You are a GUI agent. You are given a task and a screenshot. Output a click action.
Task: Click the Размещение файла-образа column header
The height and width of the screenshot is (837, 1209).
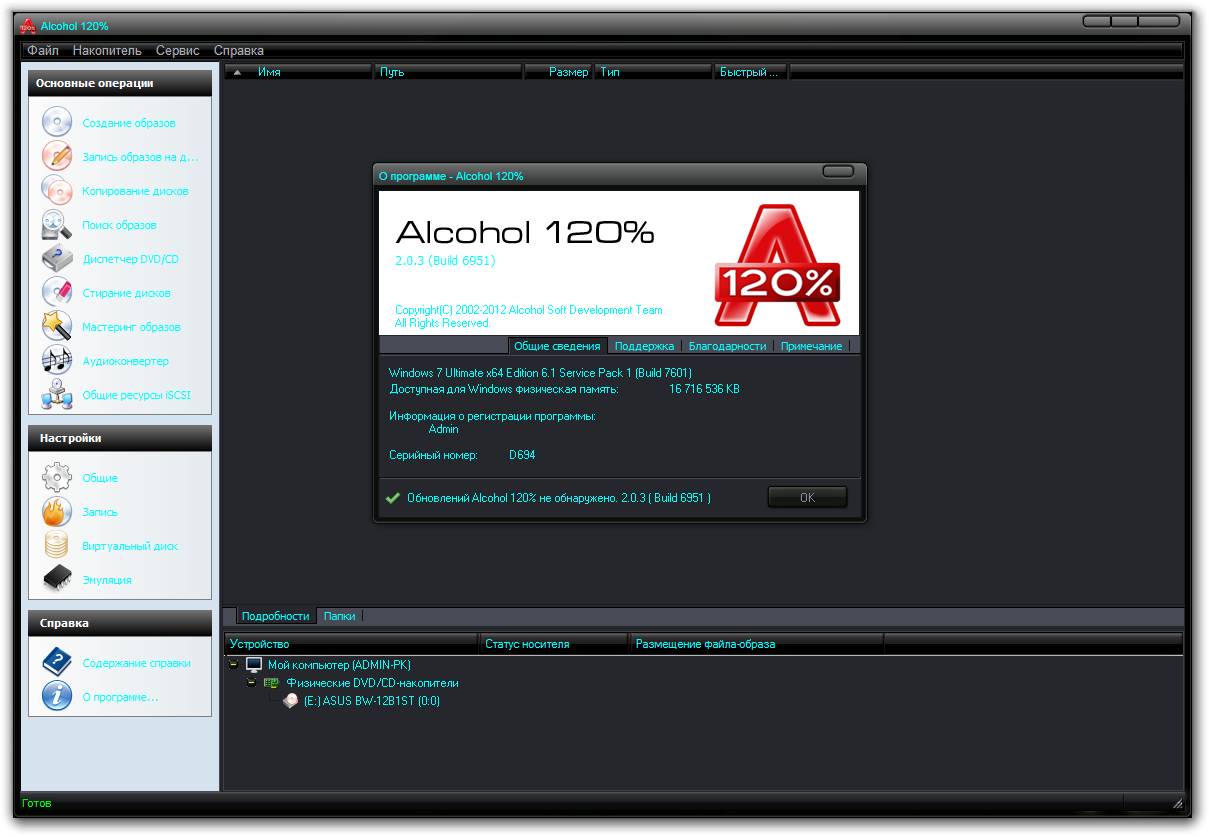click(x=757, y=644)
